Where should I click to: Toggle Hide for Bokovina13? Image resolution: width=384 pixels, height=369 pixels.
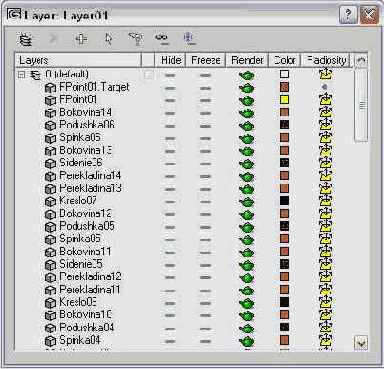[x=170, y=152]
